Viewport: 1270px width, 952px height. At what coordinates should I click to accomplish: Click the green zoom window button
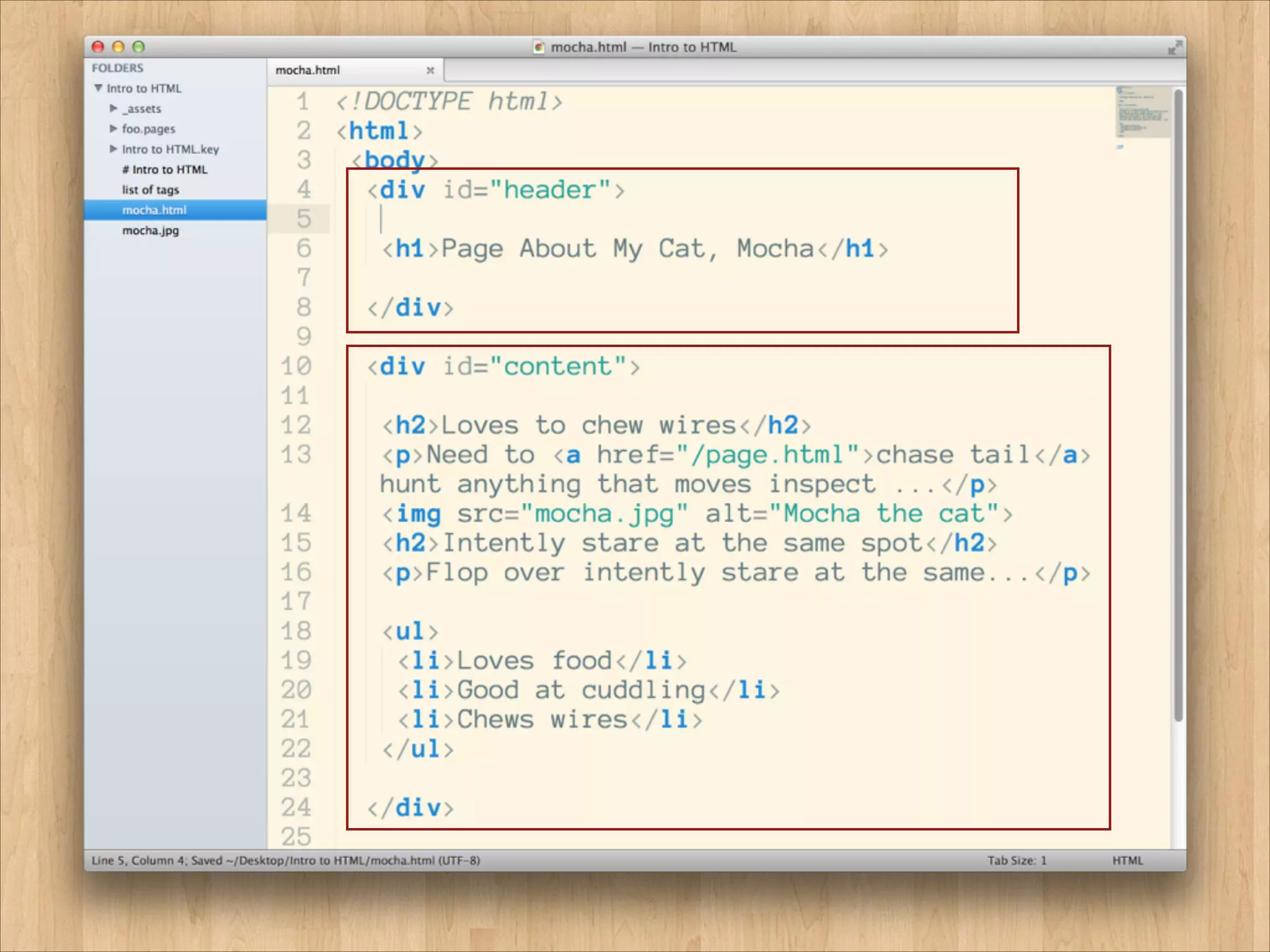pos(139,47)
